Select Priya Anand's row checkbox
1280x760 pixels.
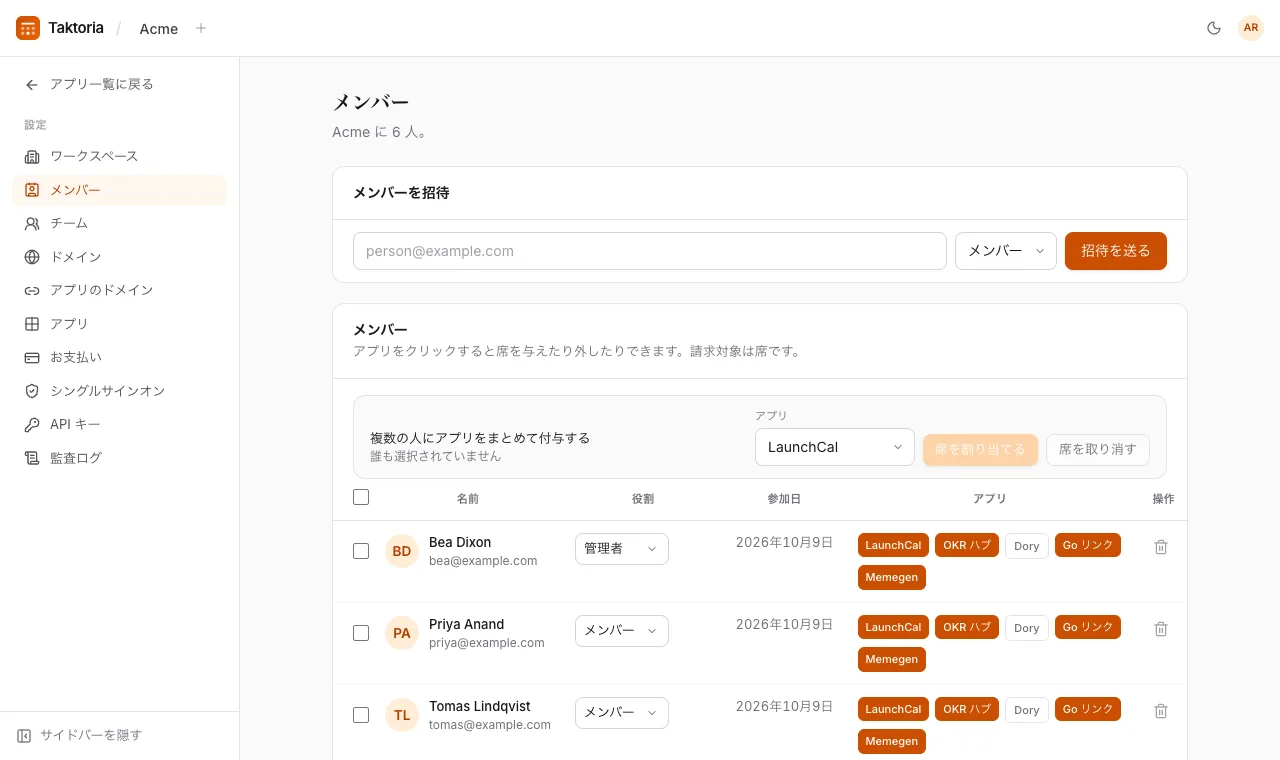click(x=361, y=633)
